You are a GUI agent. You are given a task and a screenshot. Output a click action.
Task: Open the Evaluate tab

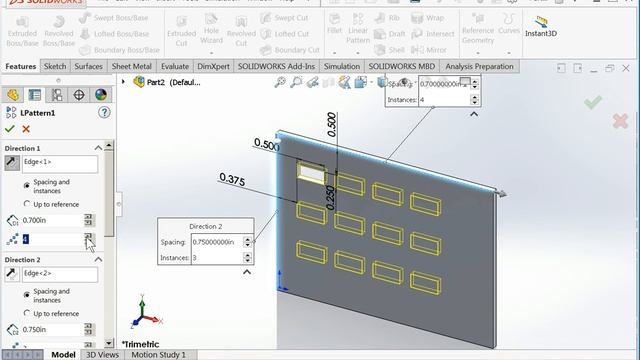pyautogui.click(x=175, y=66)
